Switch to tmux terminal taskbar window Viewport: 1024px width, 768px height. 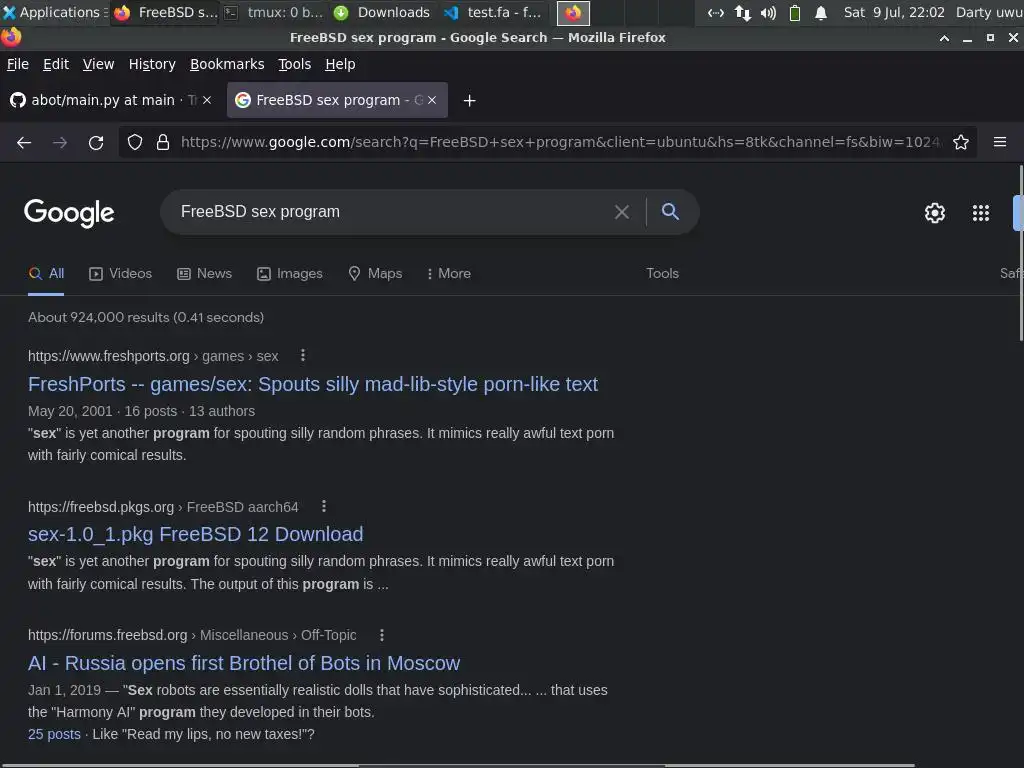tap(274, 12)
